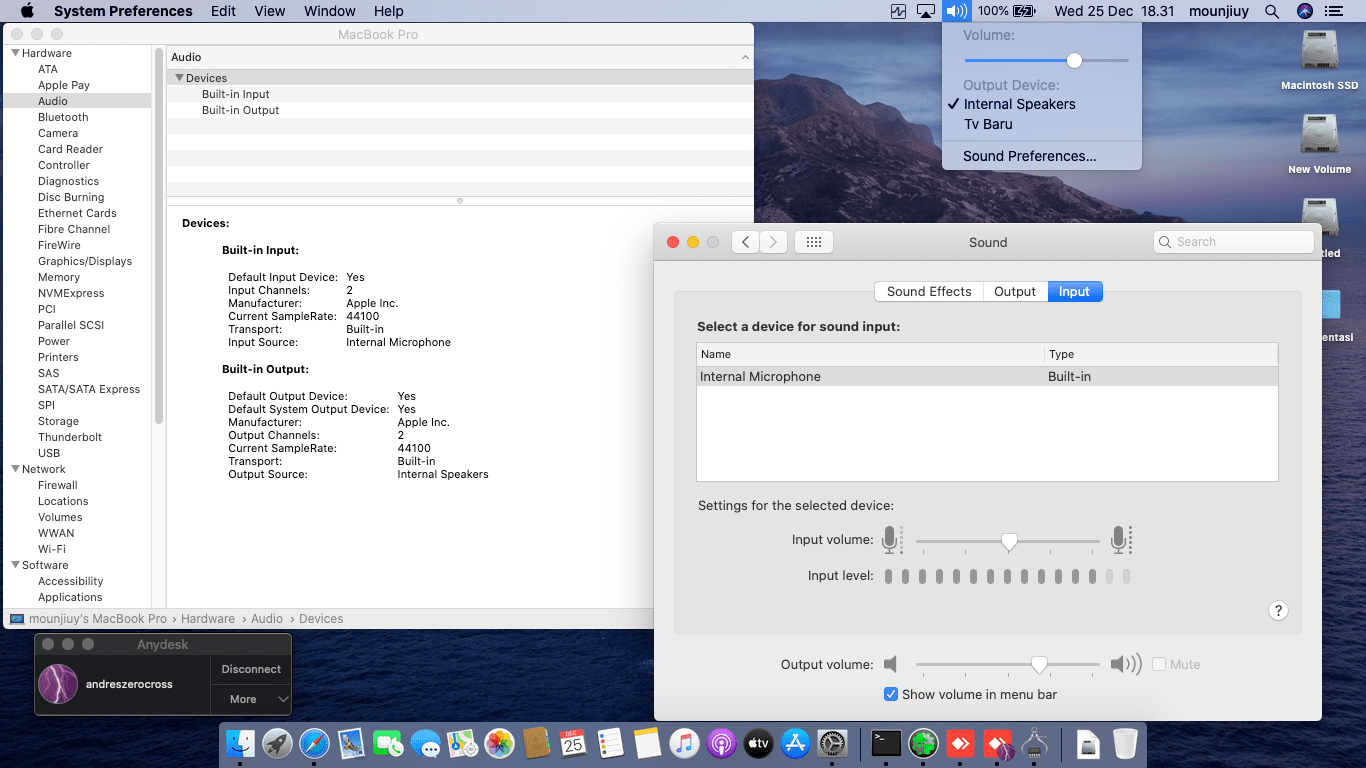Open the AirPlay display menu bar icon
Image resolution: width=1366 pixels, height=768 pixels.
(926, 11)
